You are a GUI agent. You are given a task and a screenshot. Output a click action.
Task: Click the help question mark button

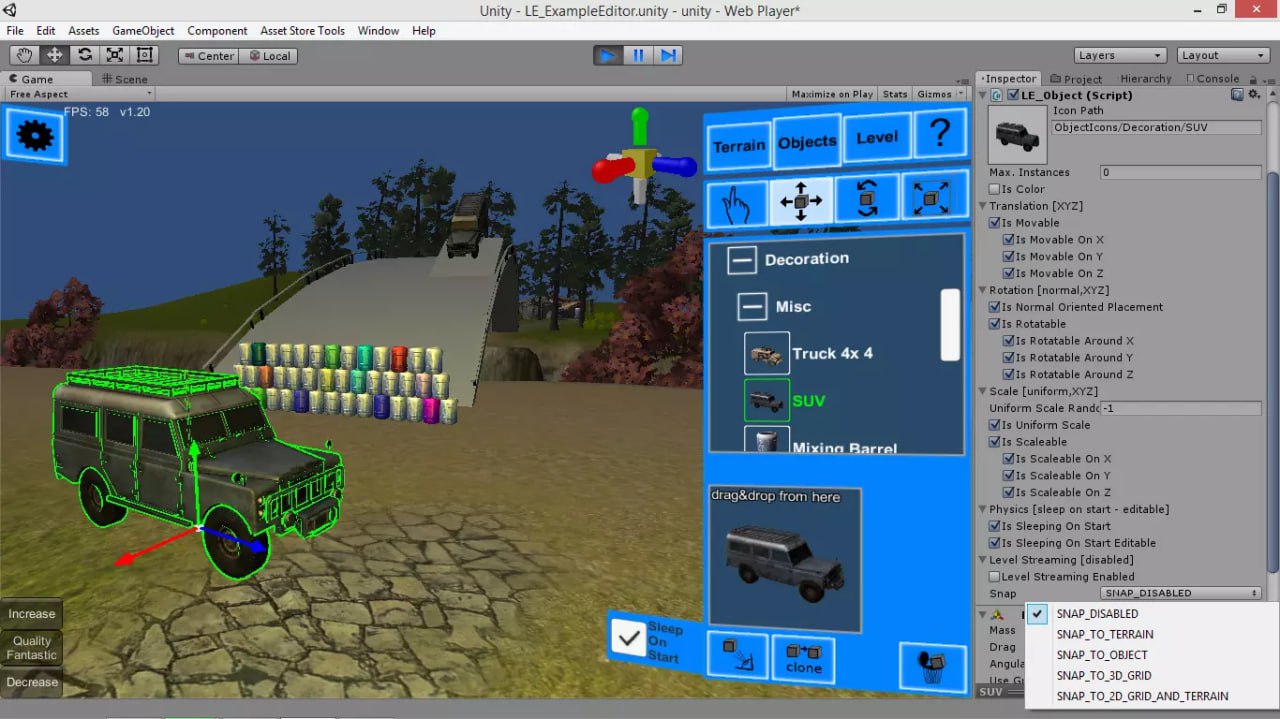939,132
